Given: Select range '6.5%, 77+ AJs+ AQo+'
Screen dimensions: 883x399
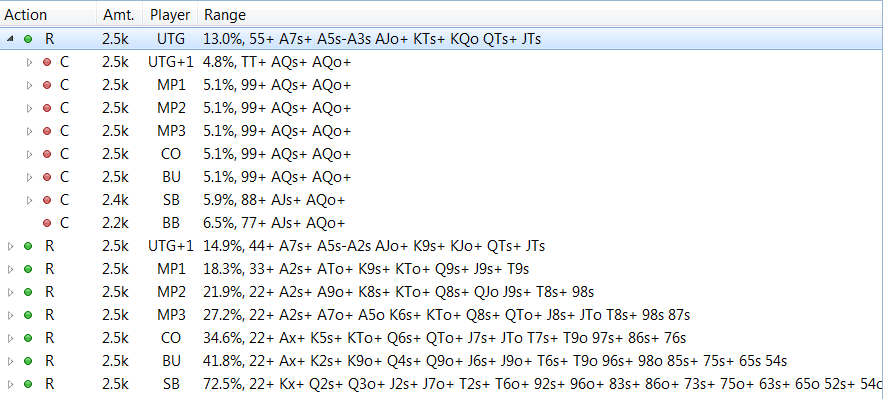Looking at the screenshot, I should (x=274, y=223).
